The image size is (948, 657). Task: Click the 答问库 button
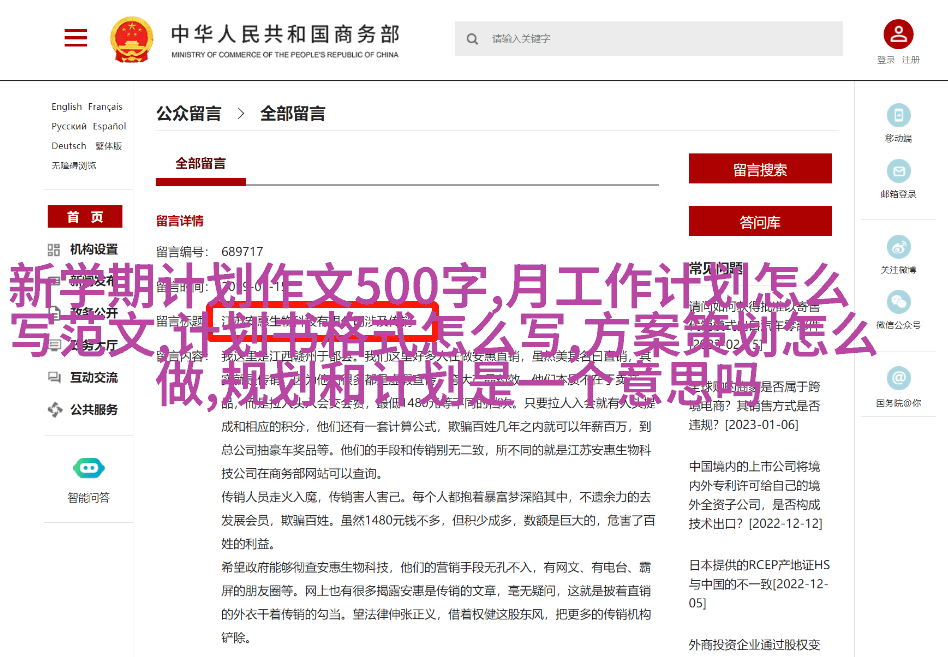click(760, 222)
